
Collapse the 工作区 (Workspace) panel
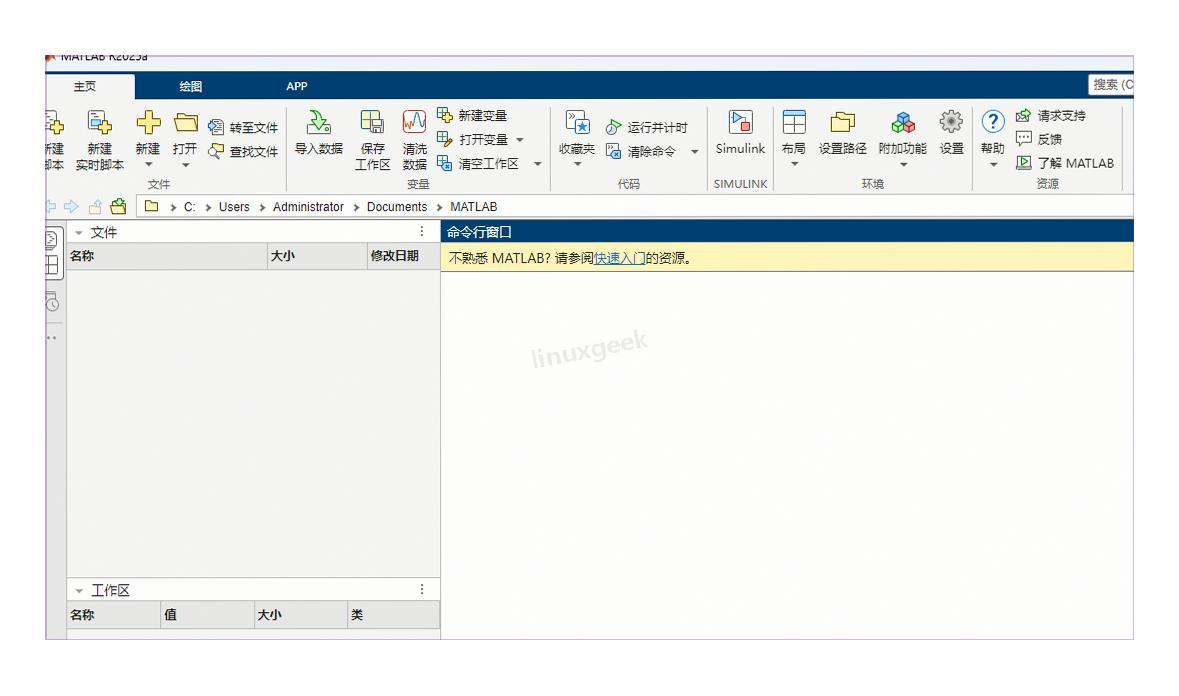coord(80,591)
